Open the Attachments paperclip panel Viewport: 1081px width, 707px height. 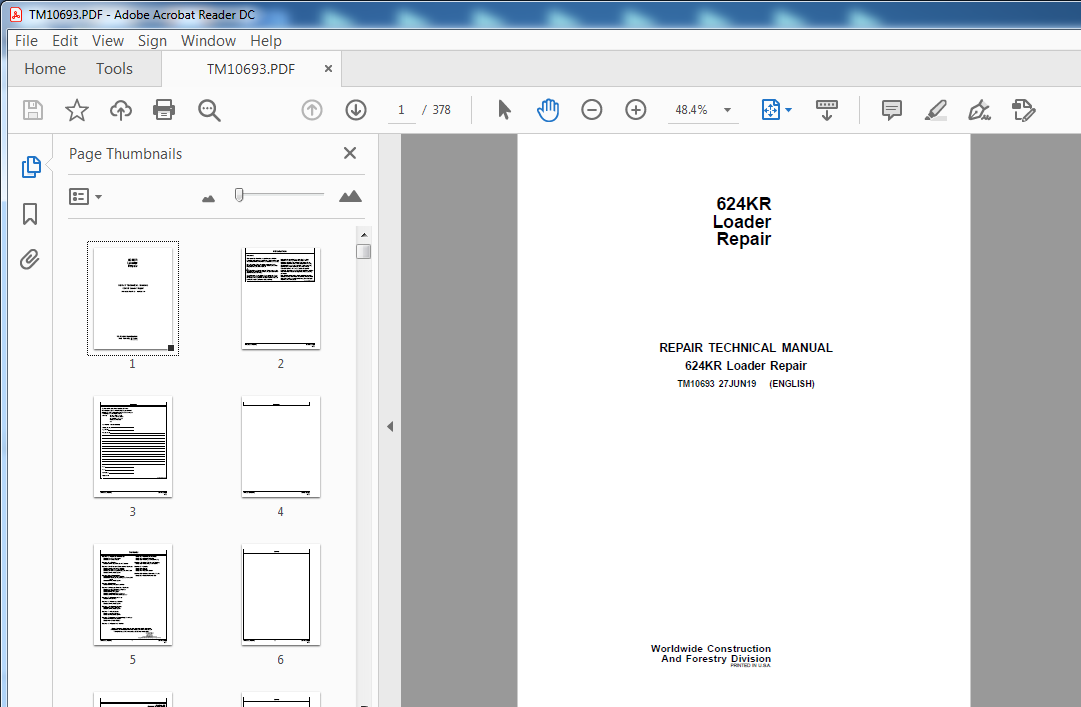[30, 260]
